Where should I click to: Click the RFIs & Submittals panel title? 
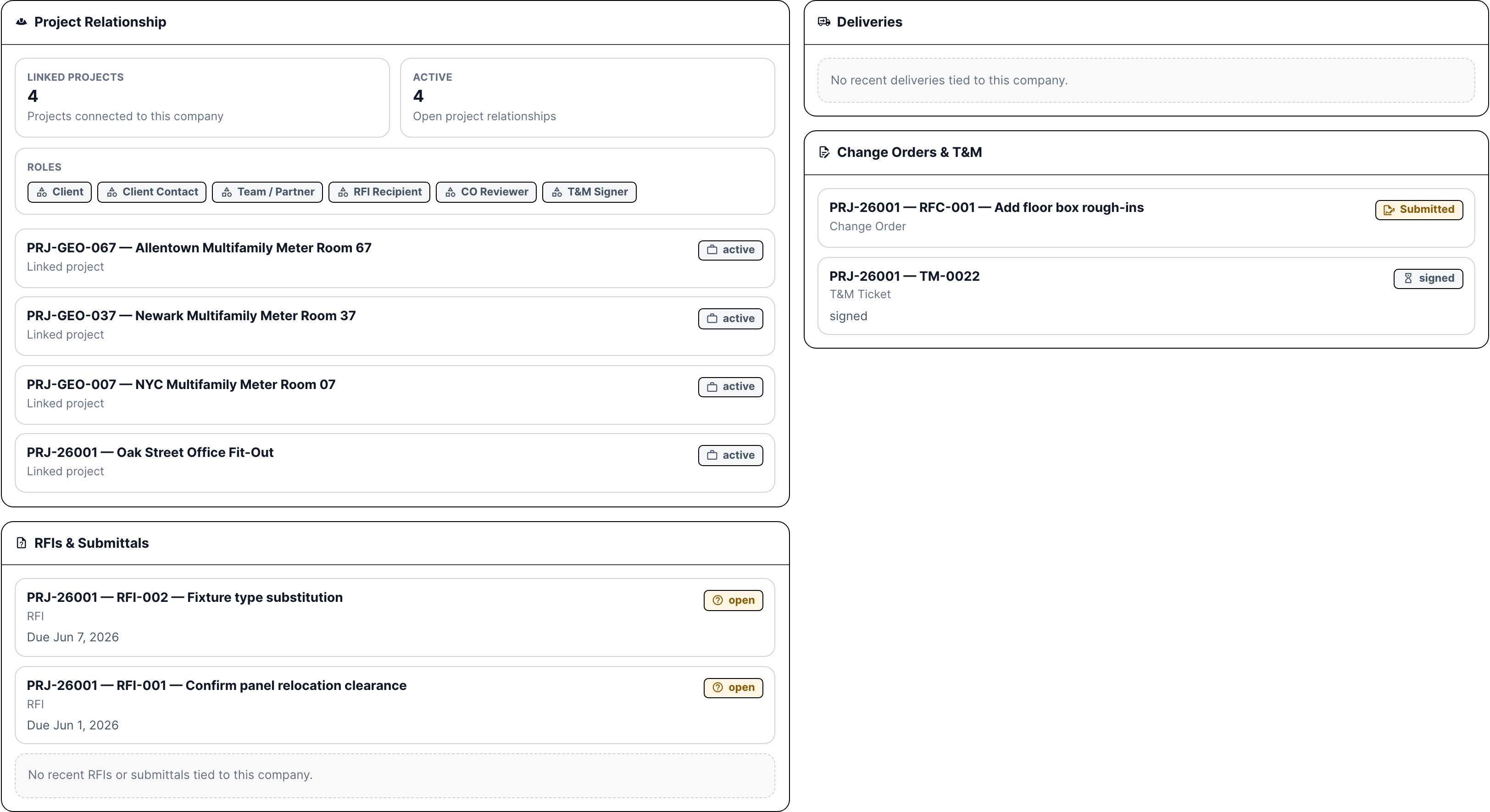pyautogui.click(x=91, y=543)
